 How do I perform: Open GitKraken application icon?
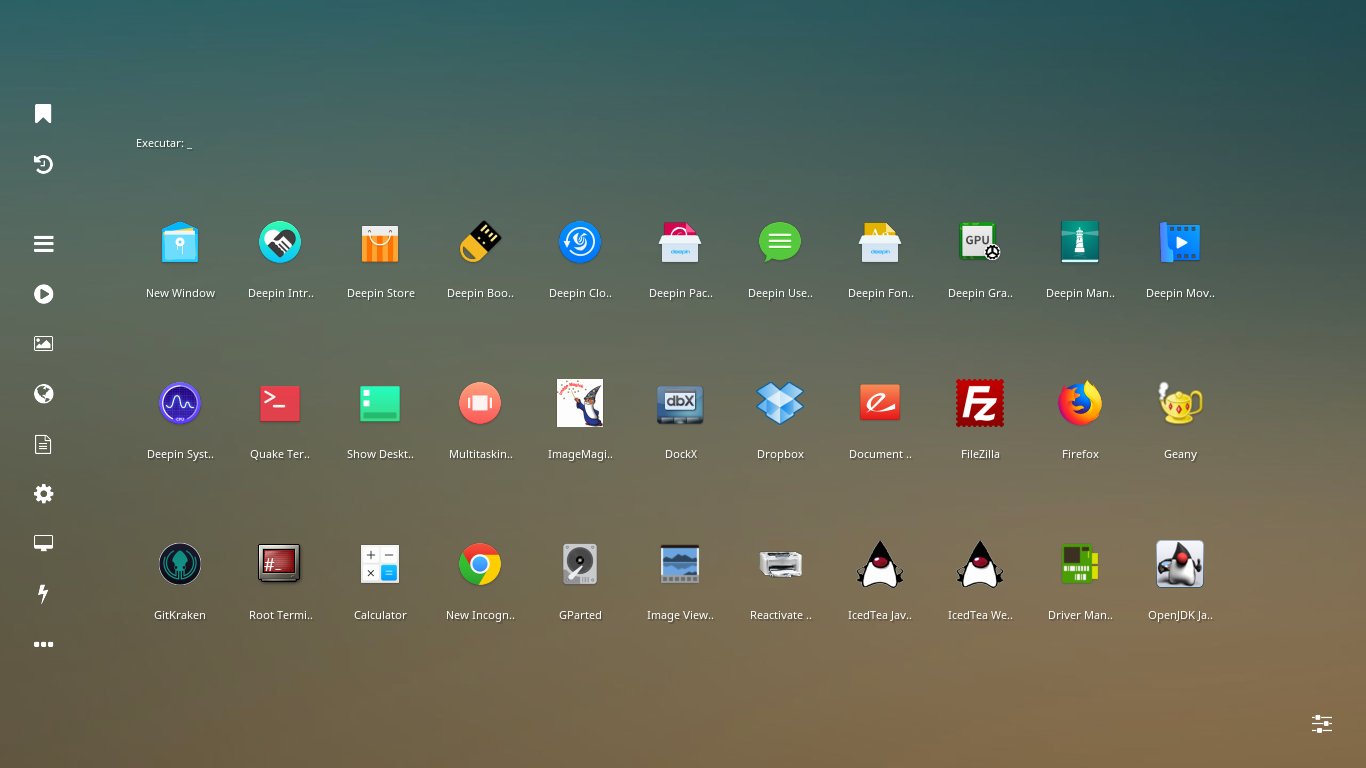point(180,564)
